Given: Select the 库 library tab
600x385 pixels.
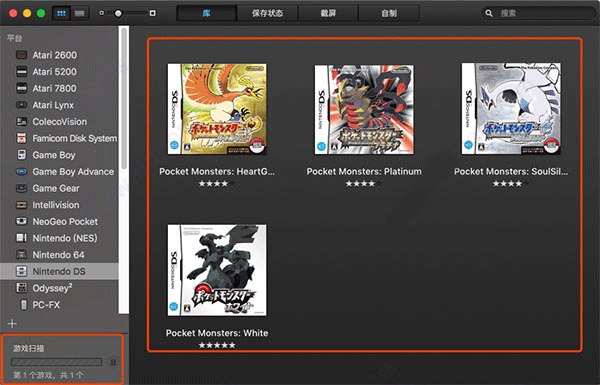Looking at the screenshot, I should coord(207,13).
